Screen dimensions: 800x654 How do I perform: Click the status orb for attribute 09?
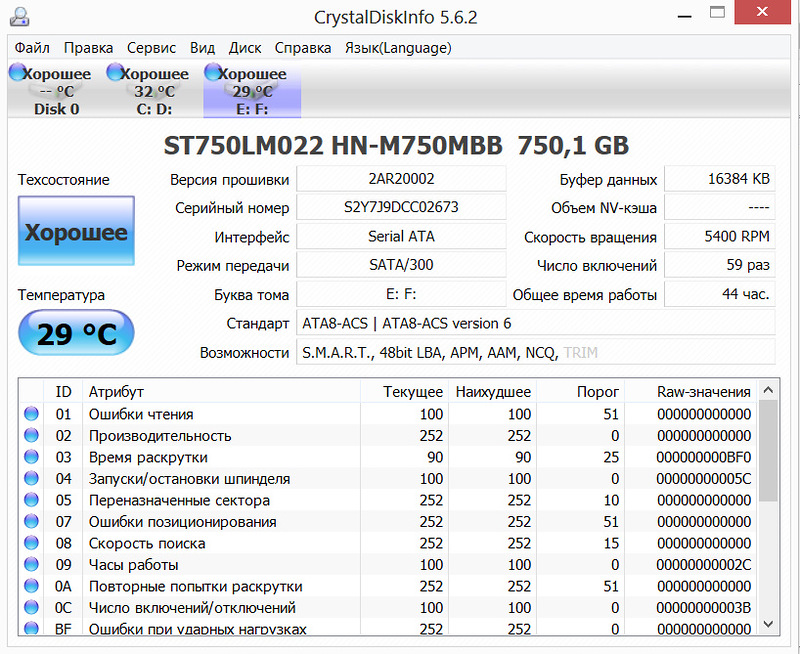[32, 564]
